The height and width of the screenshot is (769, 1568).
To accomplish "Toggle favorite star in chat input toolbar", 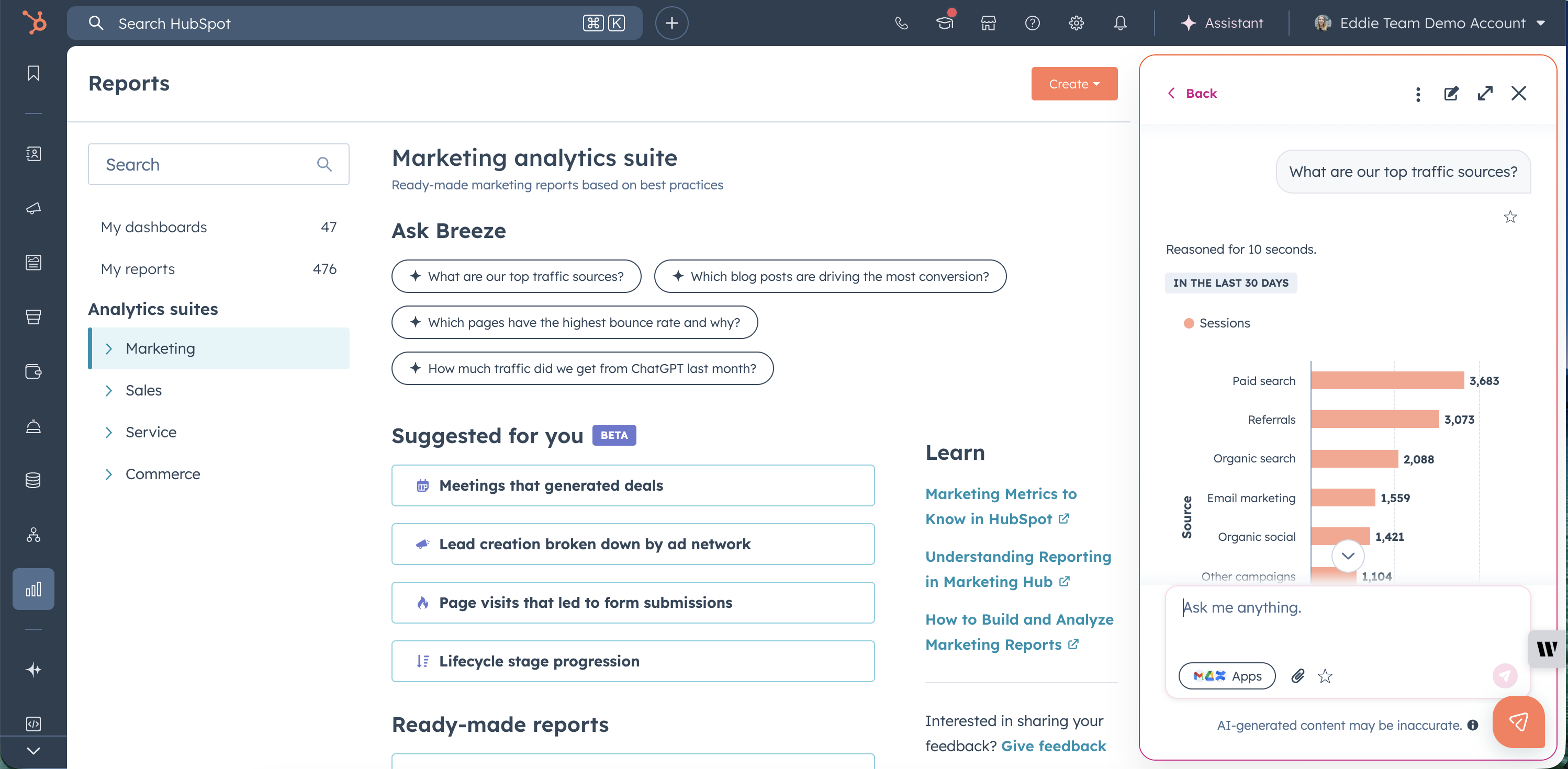I will click(1325, 676).
